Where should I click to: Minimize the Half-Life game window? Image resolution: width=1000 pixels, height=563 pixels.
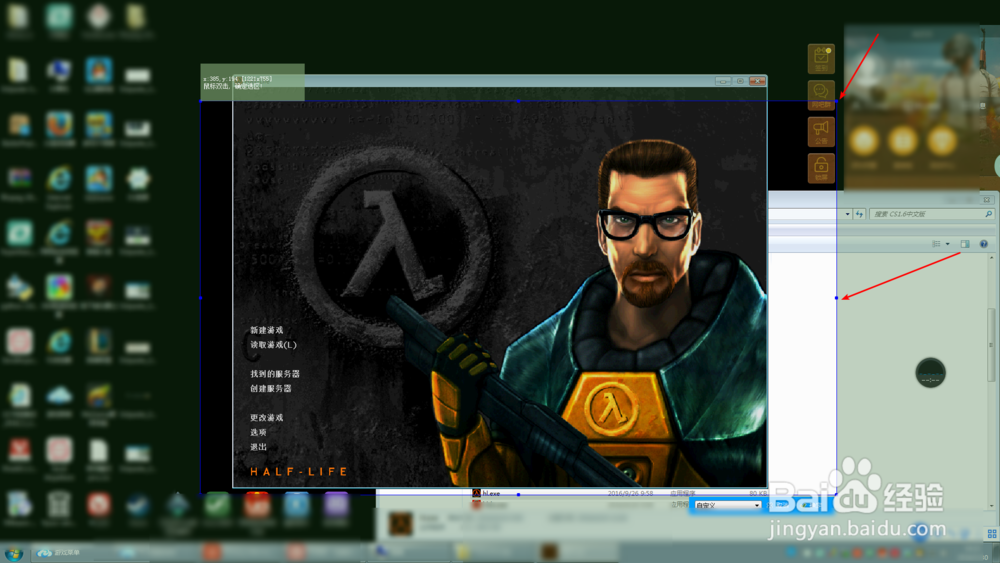tap(723, 81)
